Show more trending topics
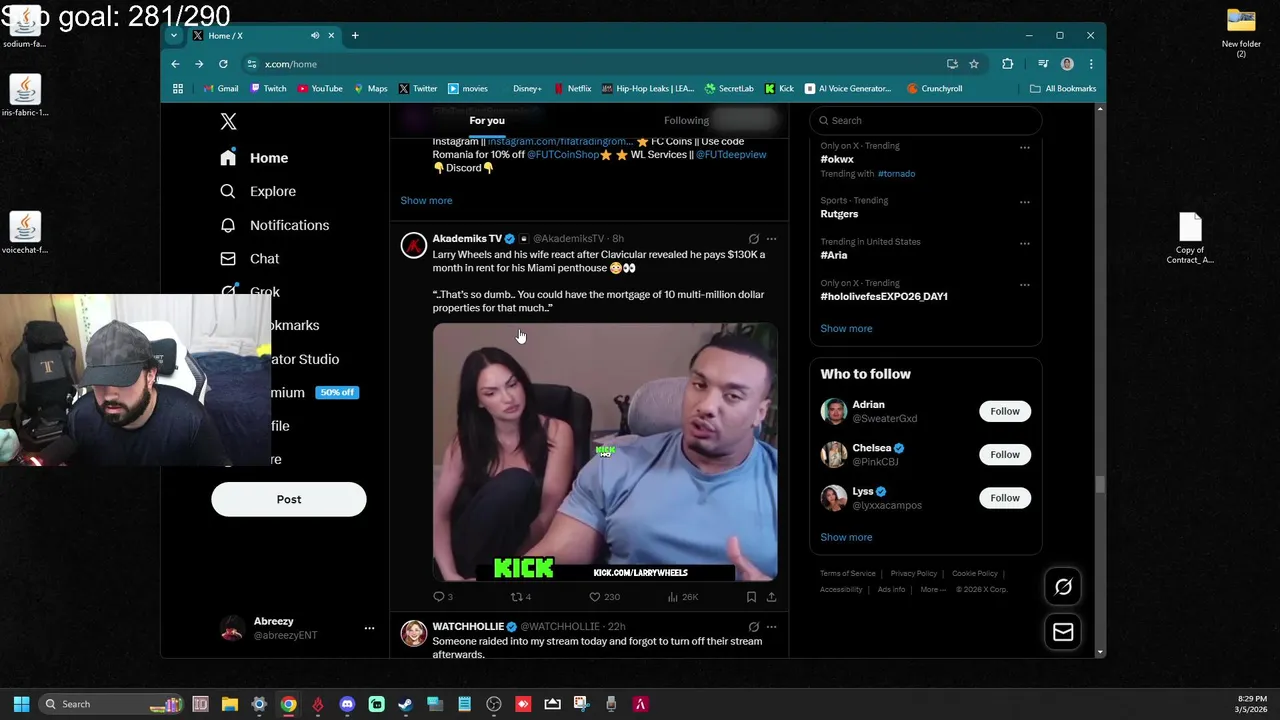The width and height of the screenshot is (1280, 720). click(846, 328)
